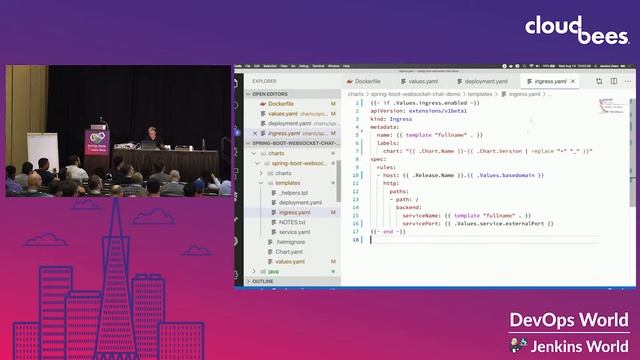Close ingress.yaml via the X in Open Editors
Viewport: 640px width, 360px height.
click(255, 133)
